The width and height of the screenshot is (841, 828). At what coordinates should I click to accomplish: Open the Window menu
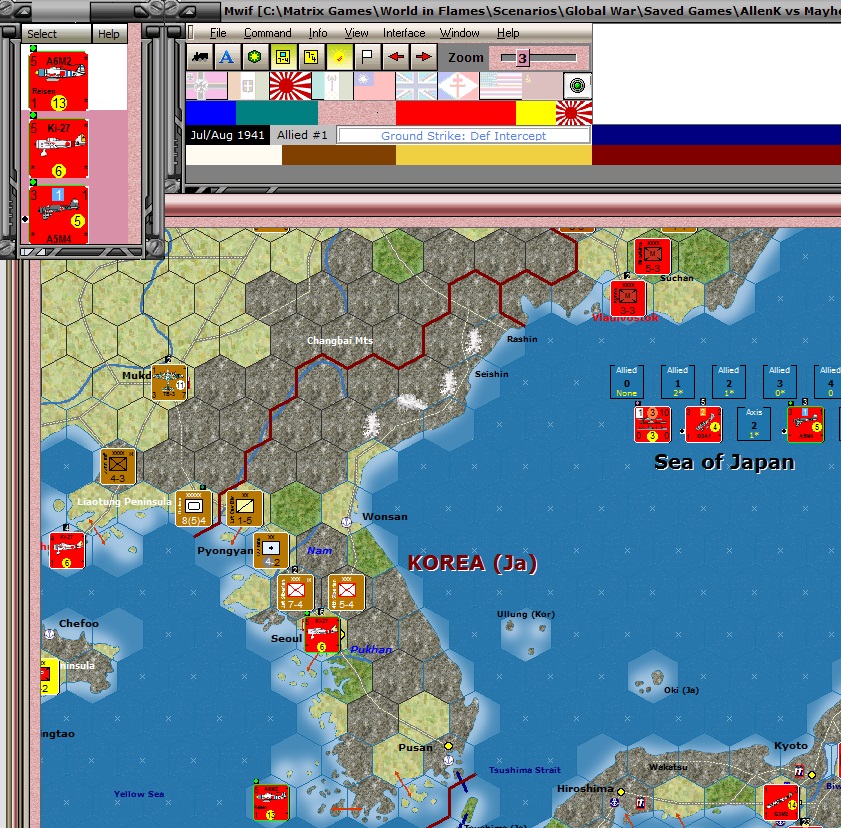[460, 33]
